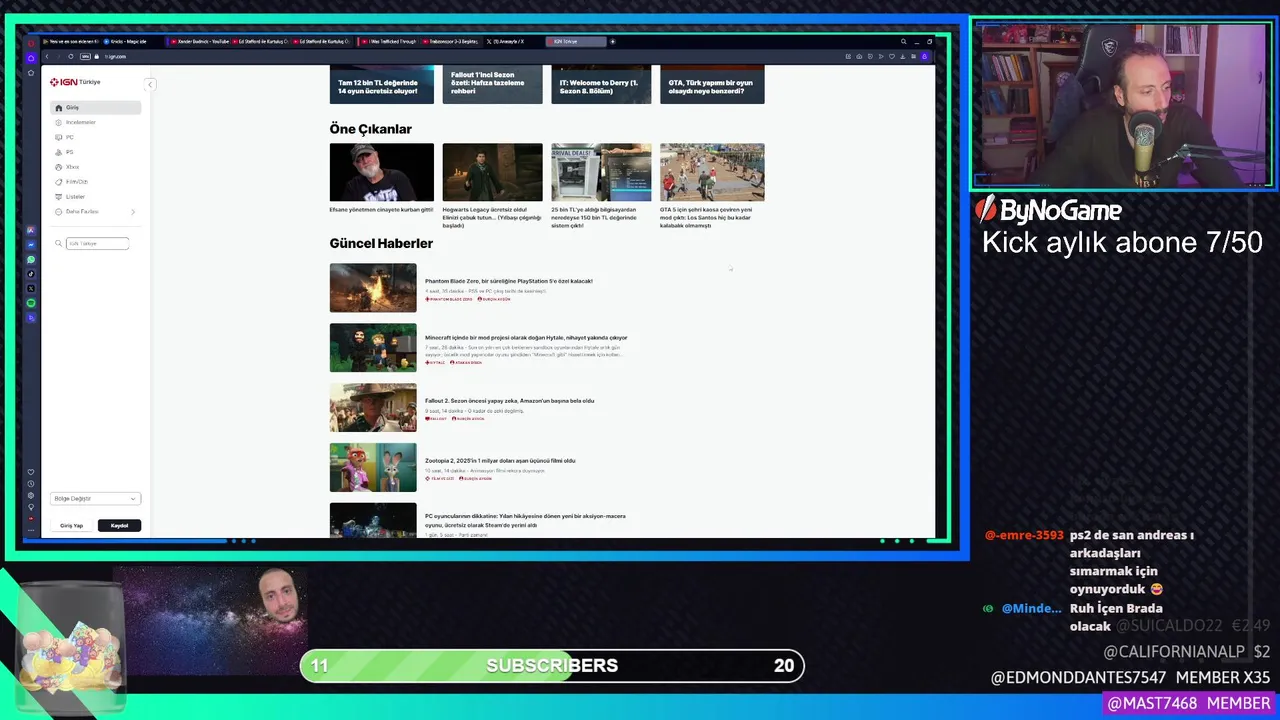The width and height of the screenshot is (1280, 720).
Task: Open the İncelemeler section in sidebar
Action: coord(96,122)
